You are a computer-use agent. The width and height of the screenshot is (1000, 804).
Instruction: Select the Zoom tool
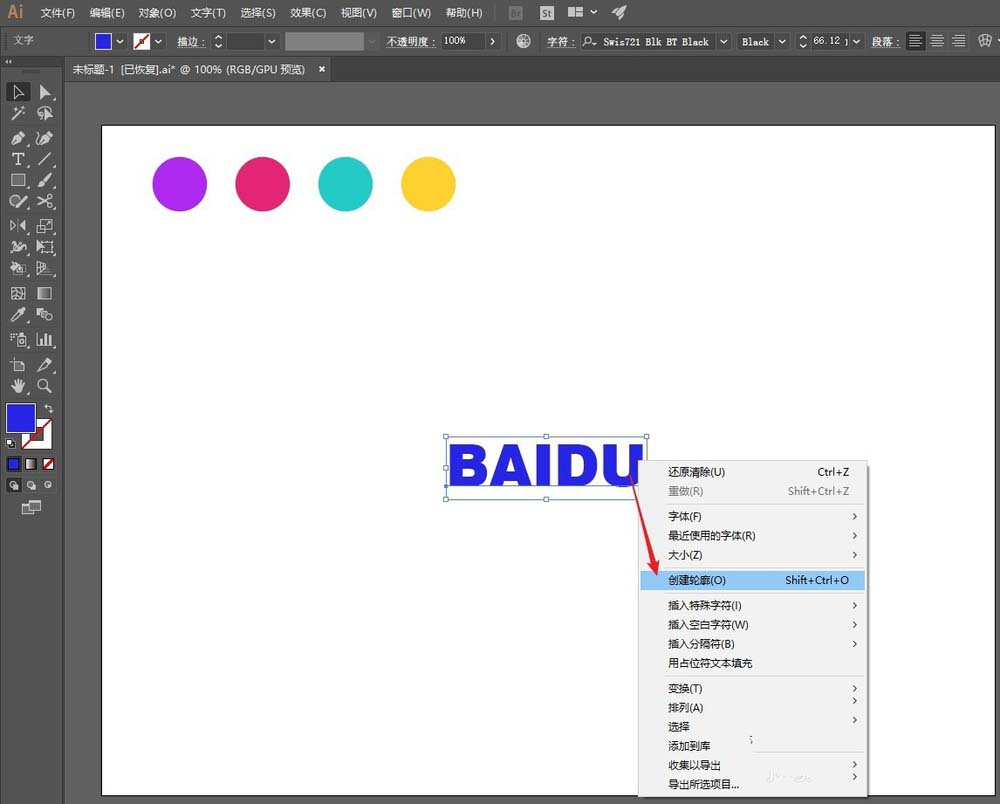[x=45, y=386]
